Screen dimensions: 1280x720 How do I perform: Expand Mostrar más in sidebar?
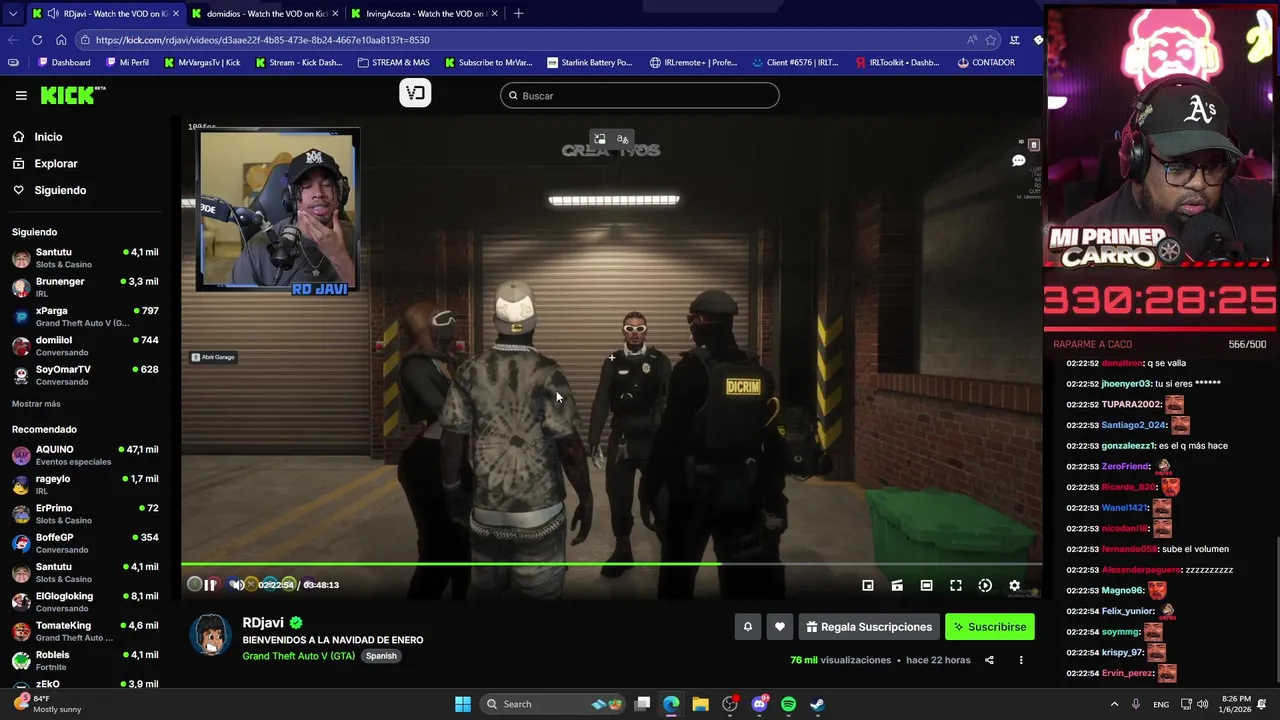[x=36, y=404]
